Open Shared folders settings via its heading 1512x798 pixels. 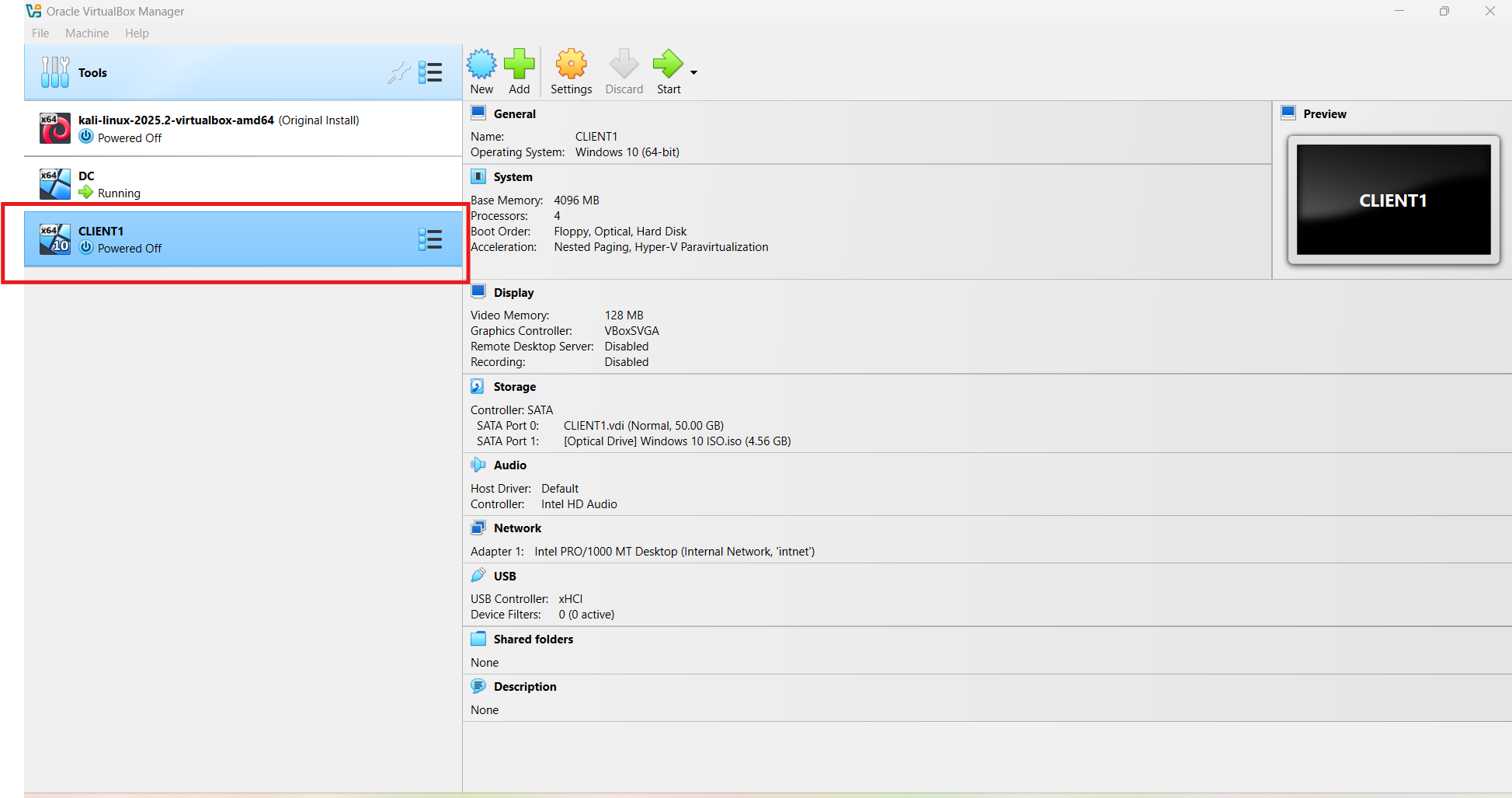(x=534, y=639)
